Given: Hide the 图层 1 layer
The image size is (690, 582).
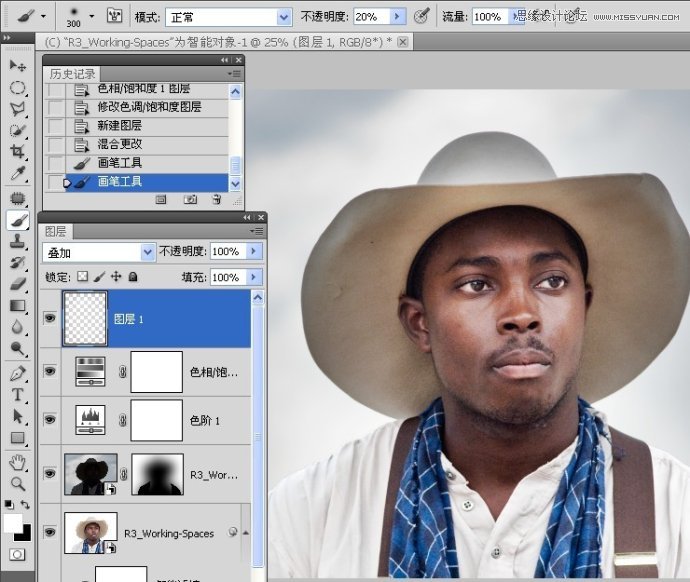Looking at the screenshot, I should [x=50, y=318].
